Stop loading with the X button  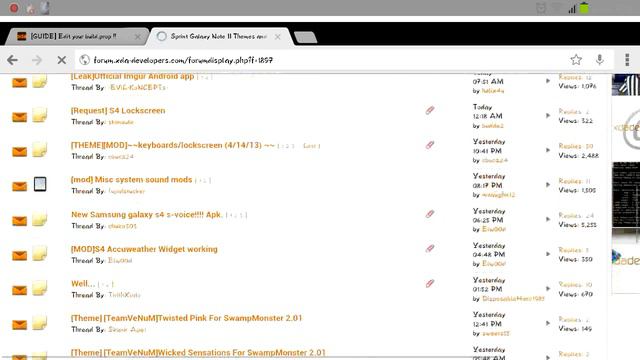[62, 60]
